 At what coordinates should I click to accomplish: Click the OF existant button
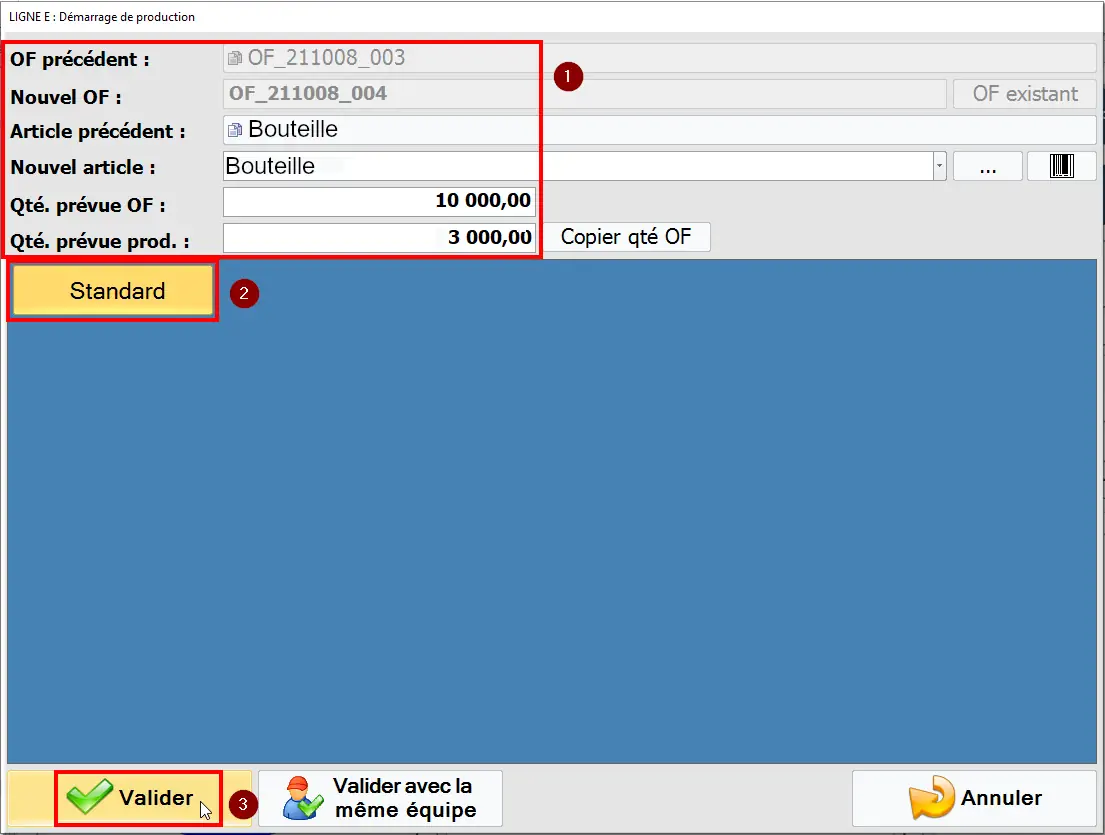[1025, 94]
